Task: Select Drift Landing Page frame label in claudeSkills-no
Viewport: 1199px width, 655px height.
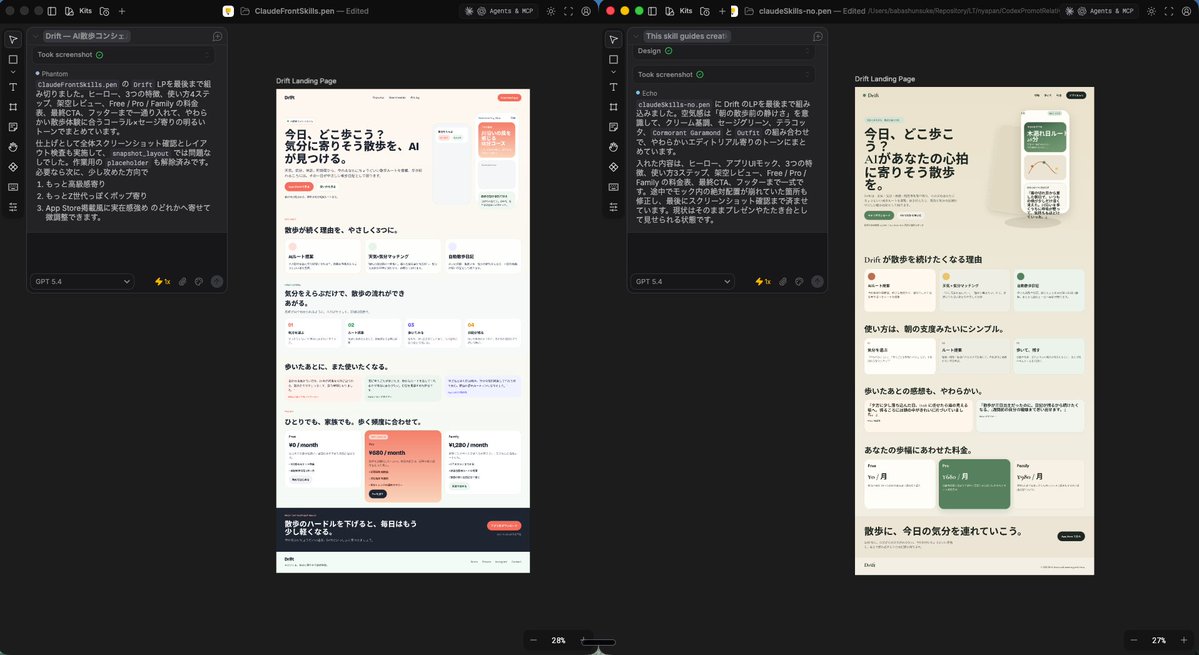Action: pos(885,79)
